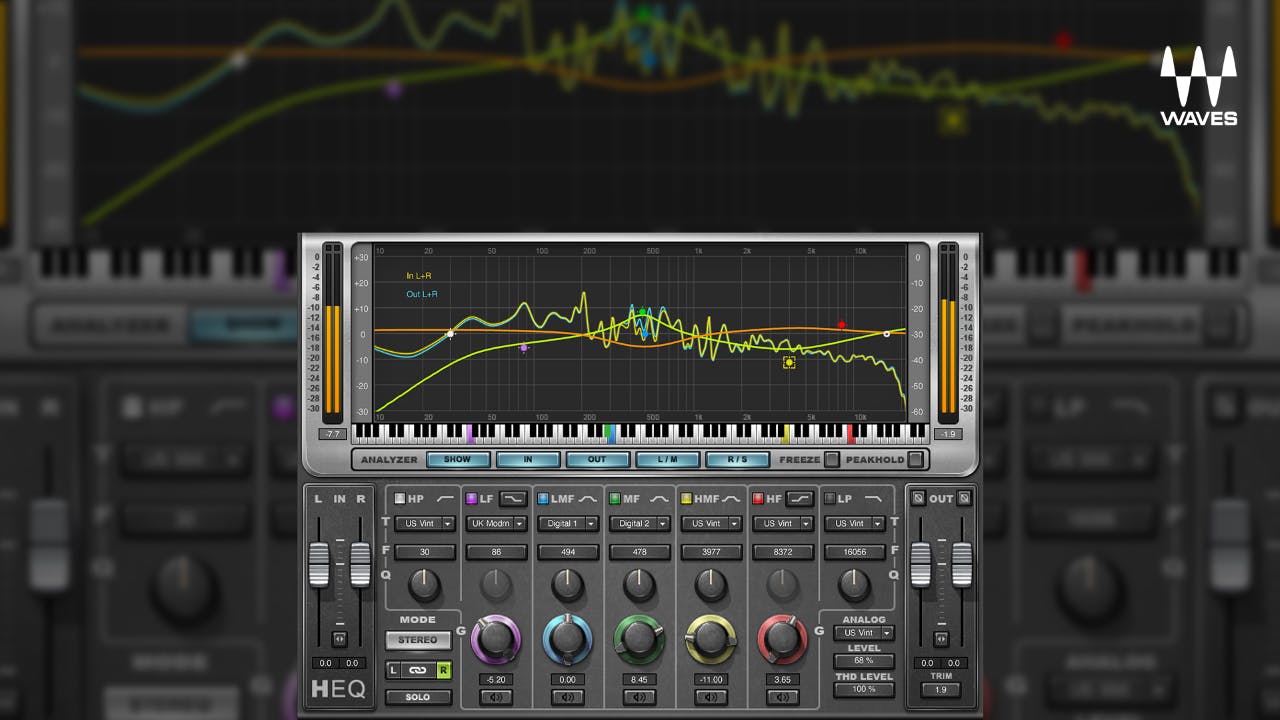1280x720 pixels.
Task: Click the purple LF gain knob
Action: click(496, 638)
